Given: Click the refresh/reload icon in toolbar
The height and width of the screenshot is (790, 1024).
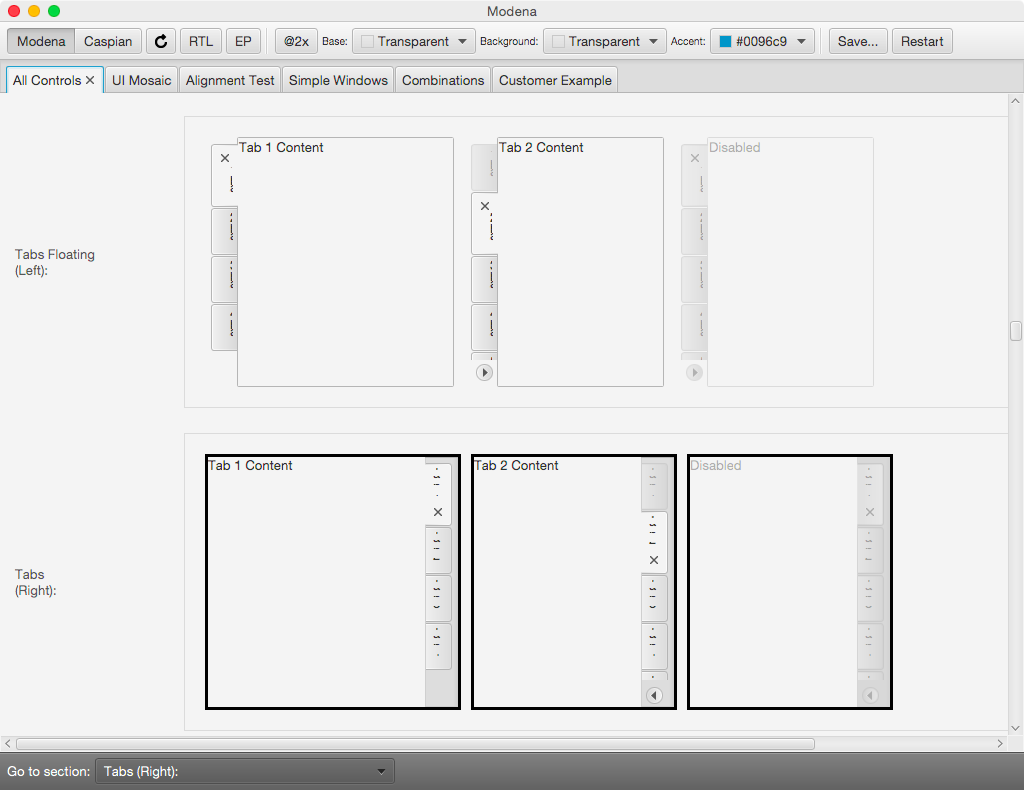Looking at the screenshot, I should (161, 41).
